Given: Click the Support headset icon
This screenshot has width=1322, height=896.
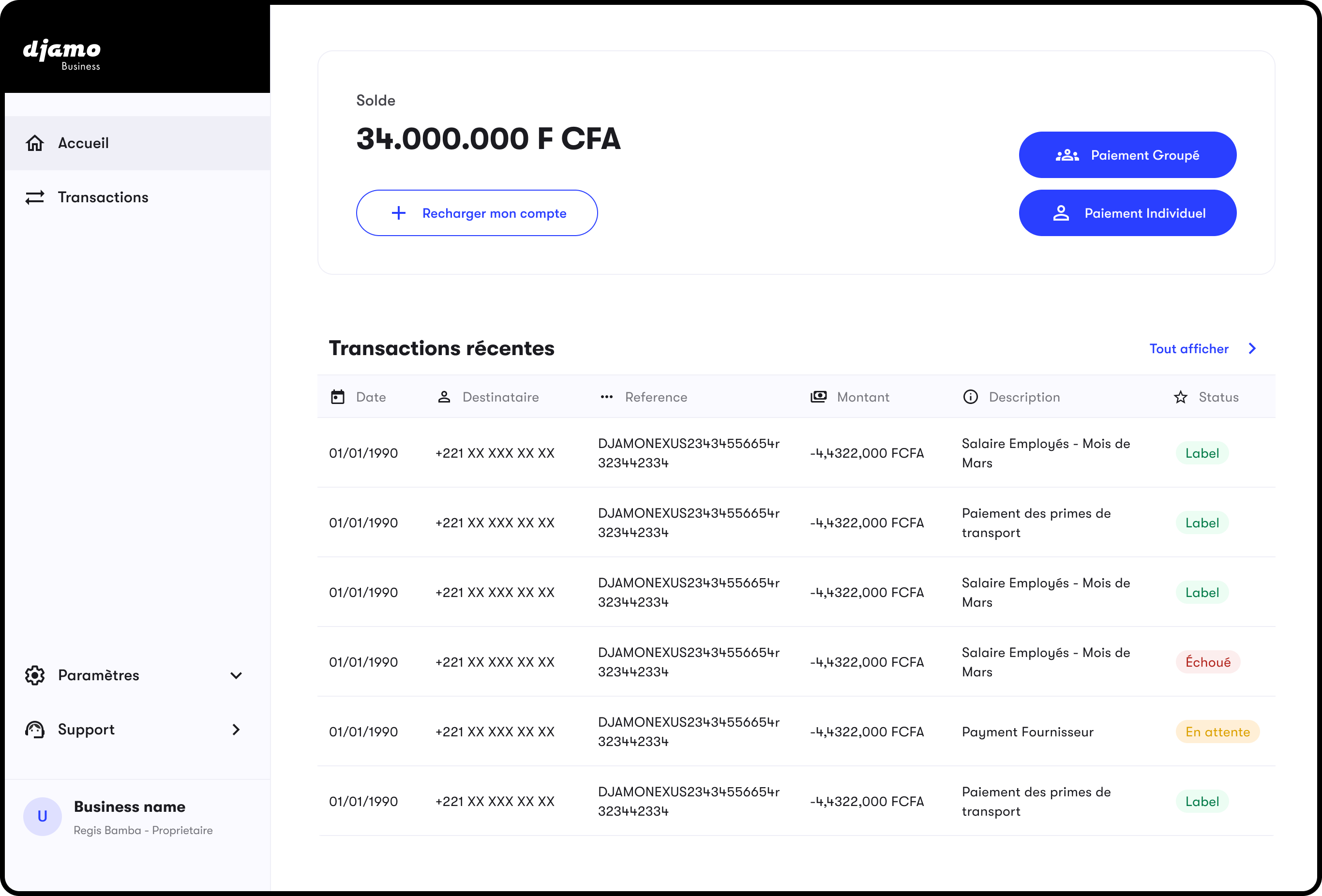Looking at the screenshot, I should point(35,729).
